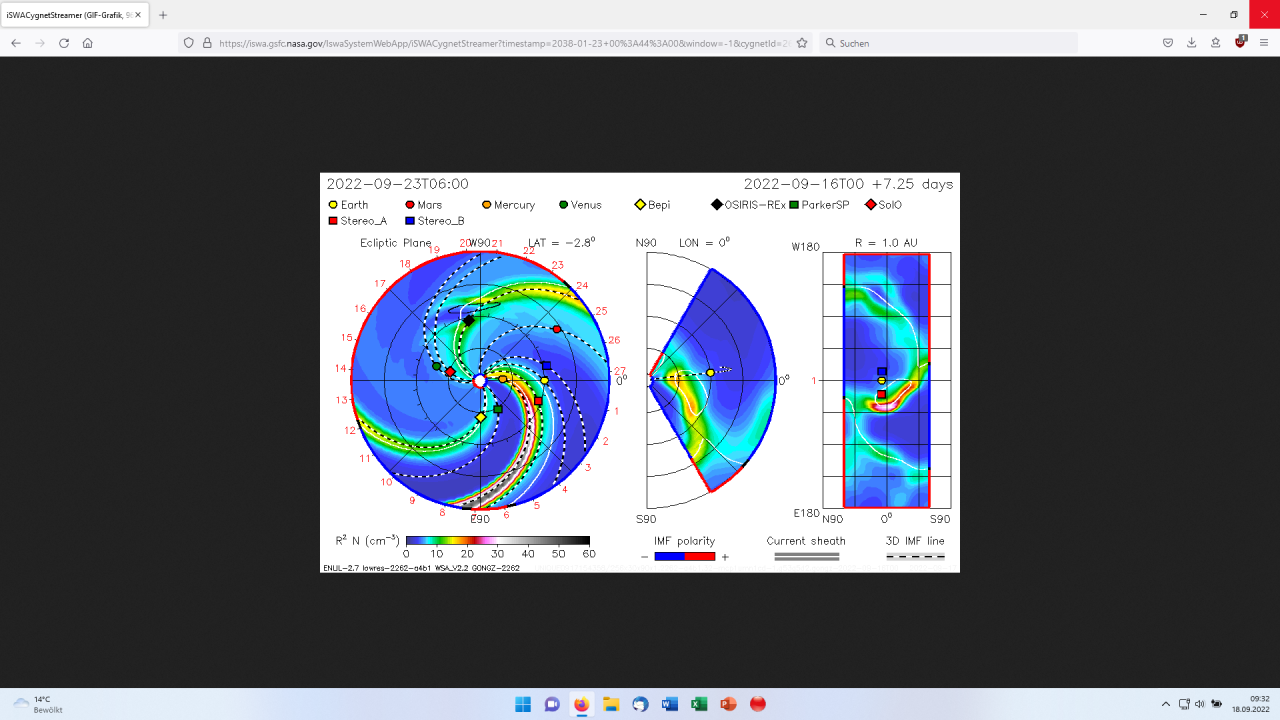Viewport: 1280px width, 720px height.
Task: Open Firefox application menu
Action: [1264, 43]
